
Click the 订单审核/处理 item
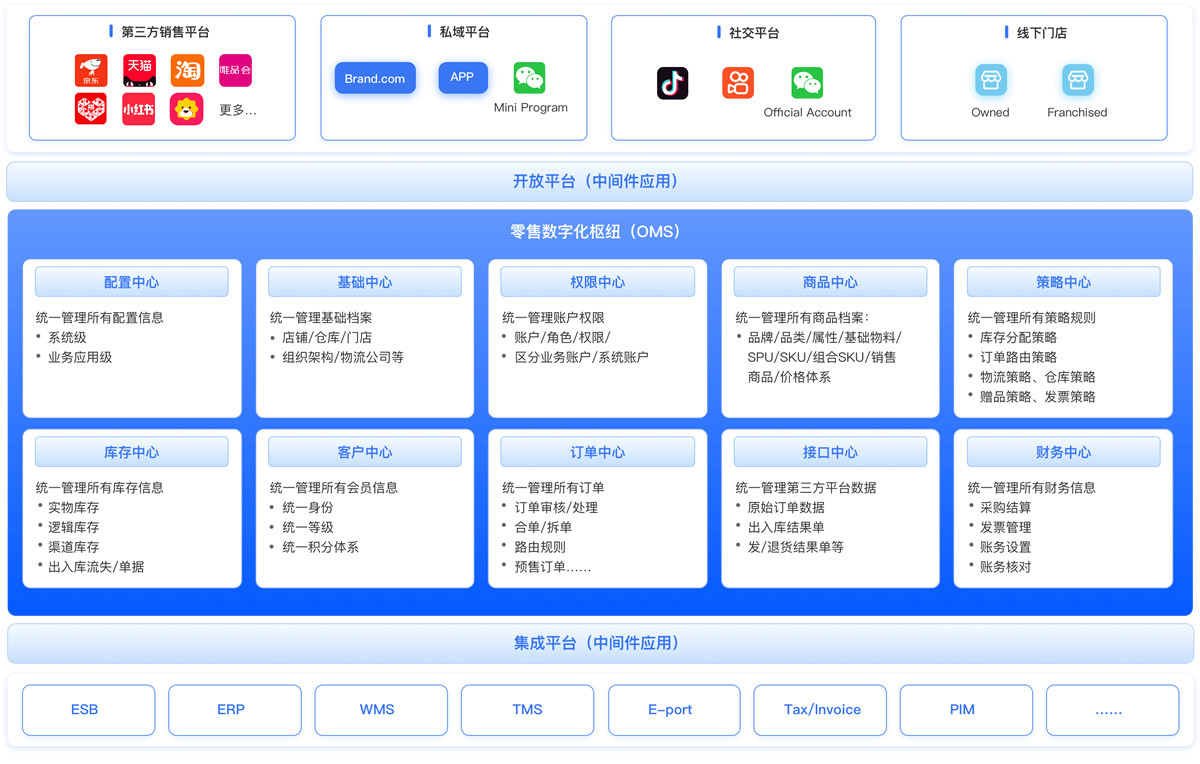pyautogui.click(x=555, y=508)
